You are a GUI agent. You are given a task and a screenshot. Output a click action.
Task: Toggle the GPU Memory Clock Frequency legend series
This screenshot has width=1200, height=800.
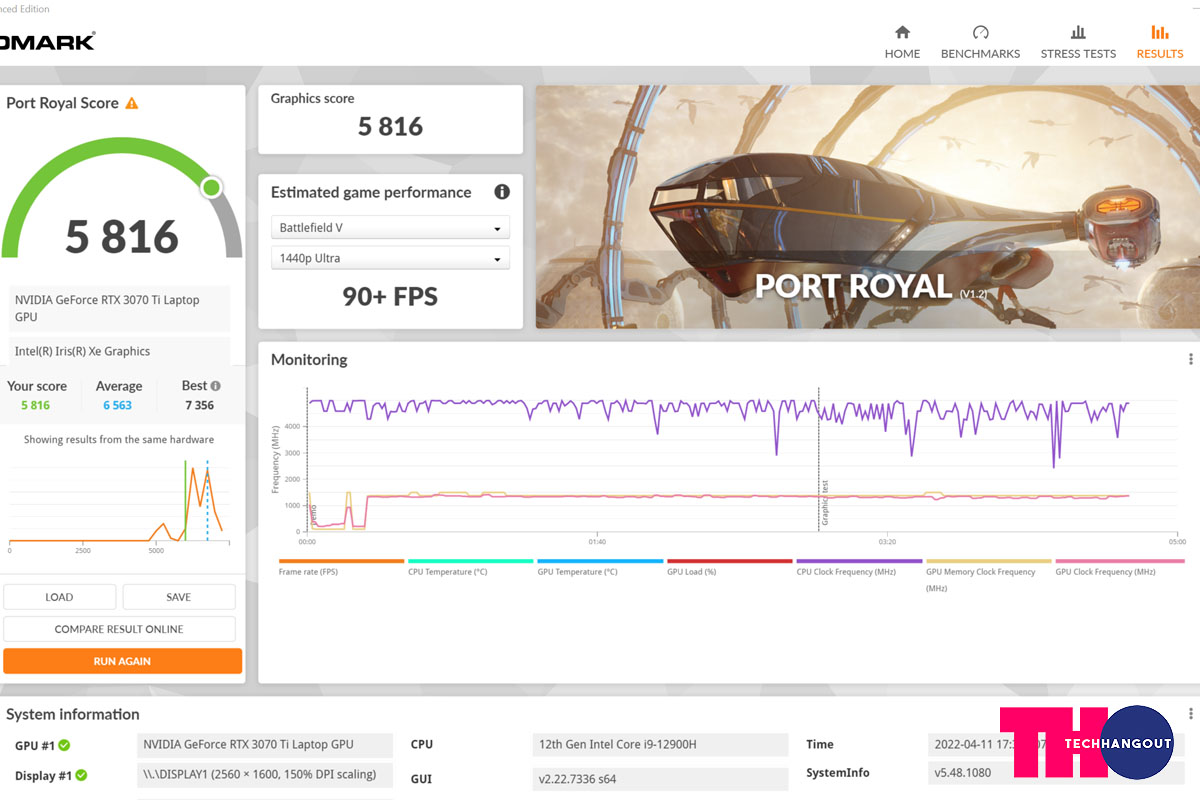point(988,575)
